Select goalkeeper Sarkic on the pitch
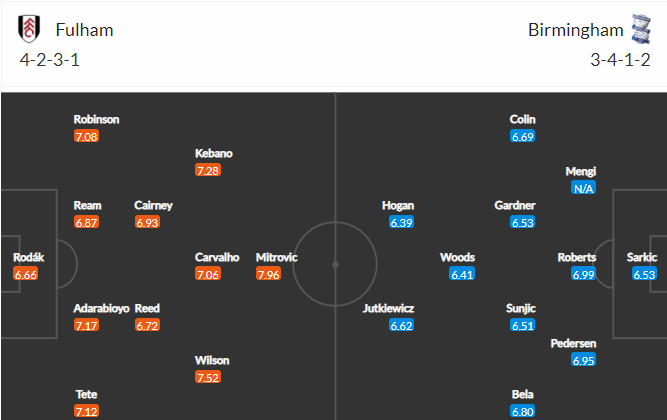The width and height of the screenshot is (667, 420). click(642, 257)
